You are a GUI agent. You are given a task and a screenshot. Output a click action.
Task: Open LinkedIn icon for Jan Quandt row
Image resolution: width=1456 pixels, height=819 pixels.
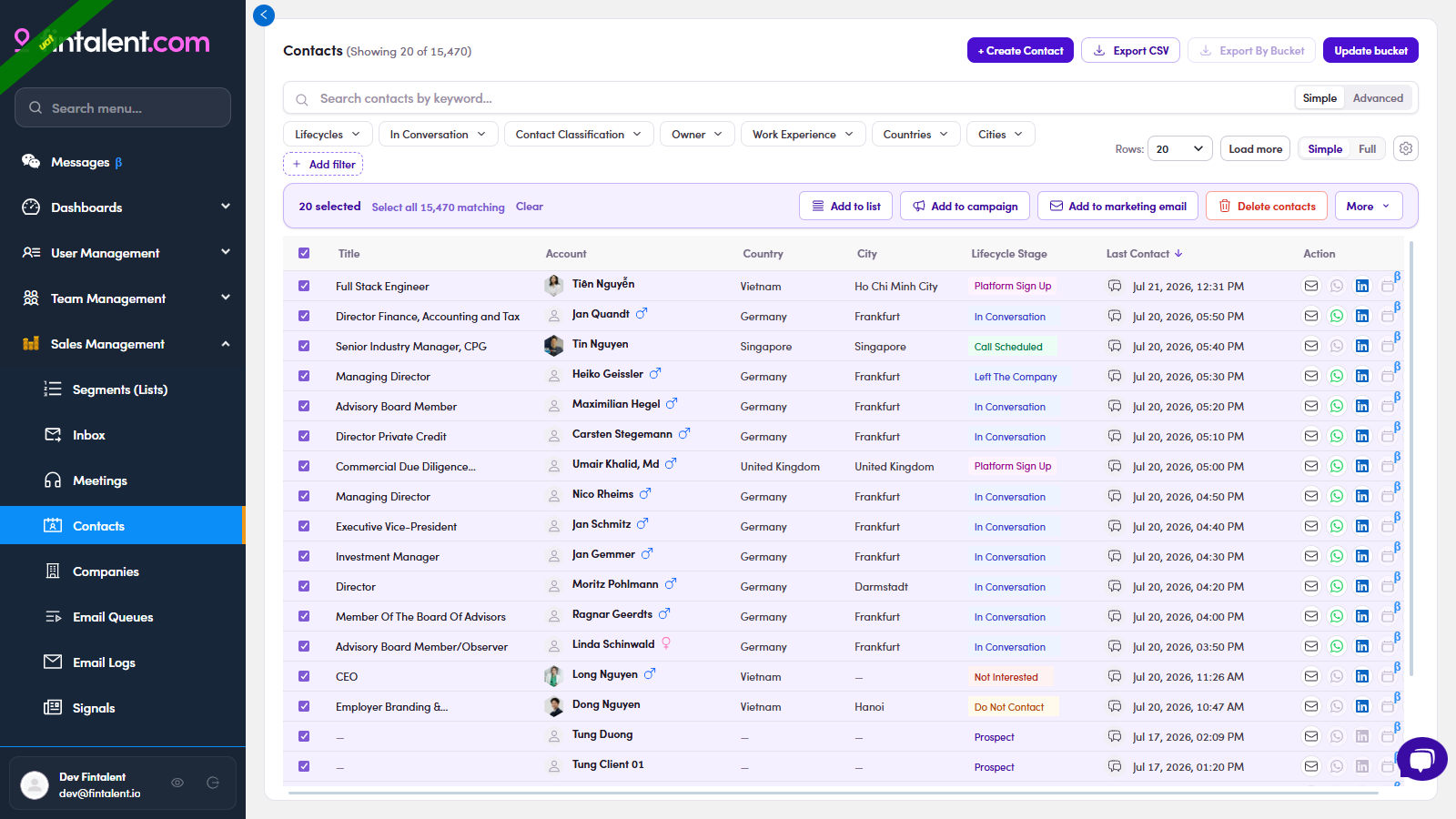tap(1361, 316)
